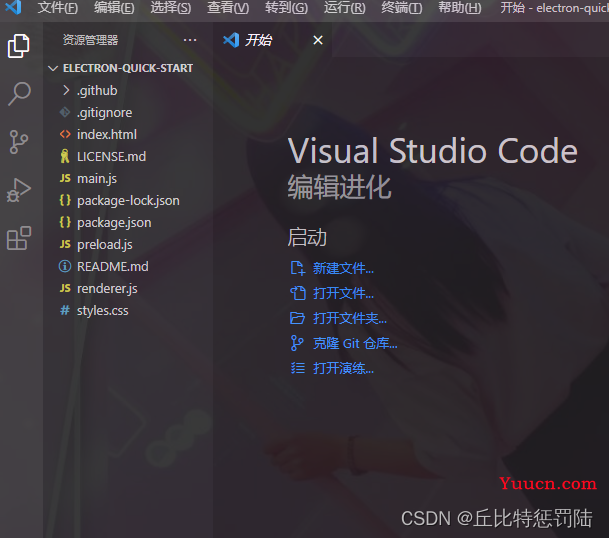Collapse the ELECTRON-QUICK-START folder section
The height and width of the screenshot is (538, 609).
53,68
